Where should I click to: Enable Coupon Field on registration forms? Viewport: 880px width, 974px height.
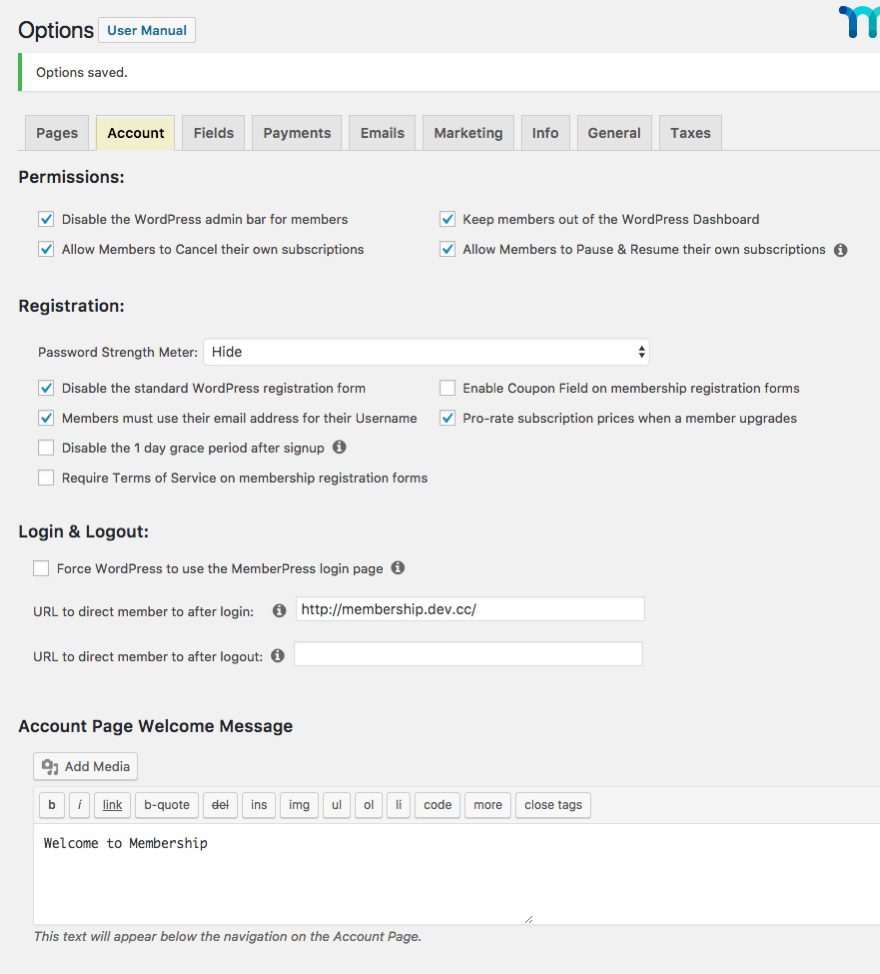pos(446,388)
